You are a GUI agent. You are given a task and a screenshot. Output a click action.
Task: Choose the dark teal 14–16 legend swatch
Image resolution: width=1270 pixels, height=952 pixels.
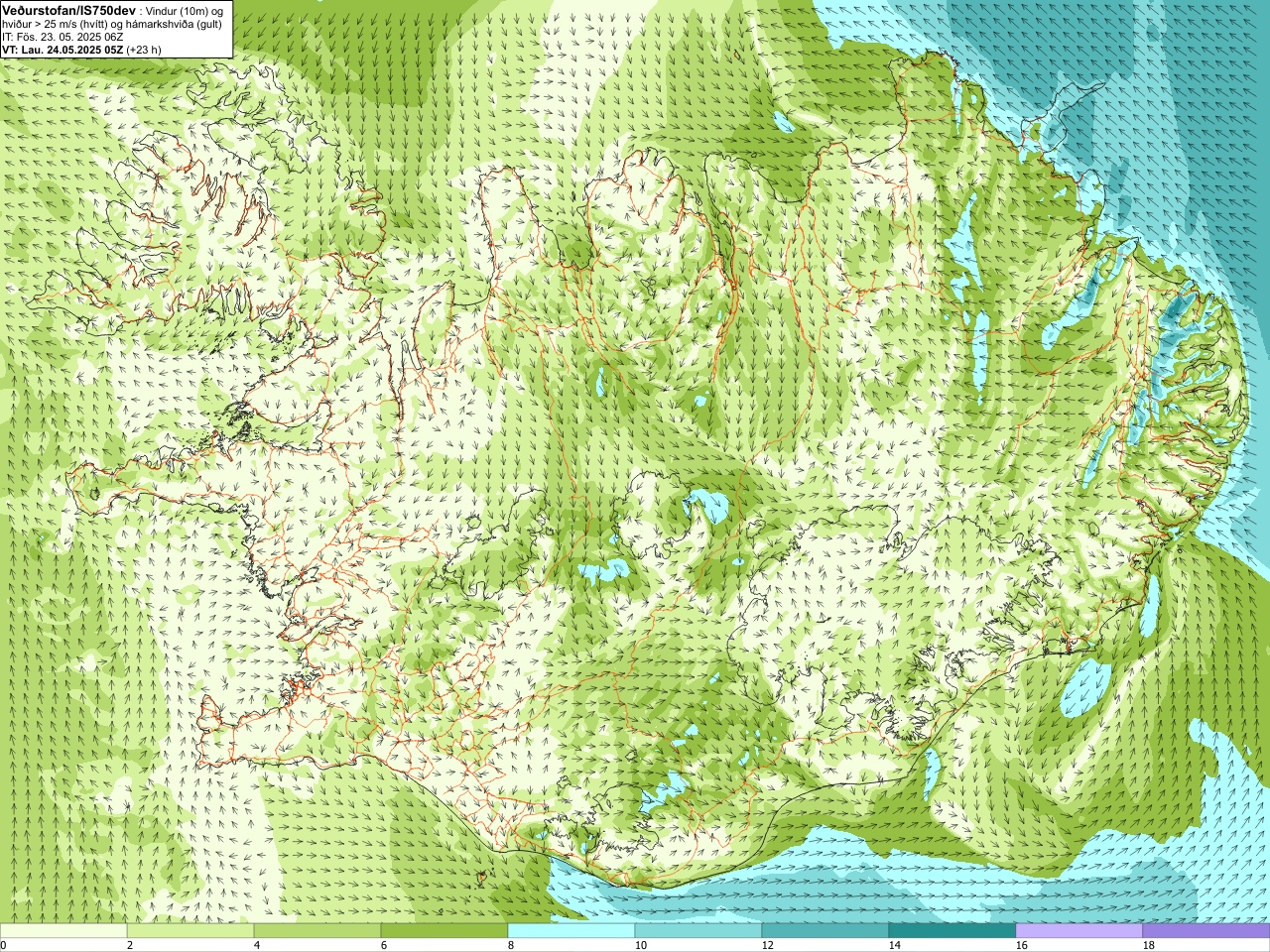[x=952, y=931]
